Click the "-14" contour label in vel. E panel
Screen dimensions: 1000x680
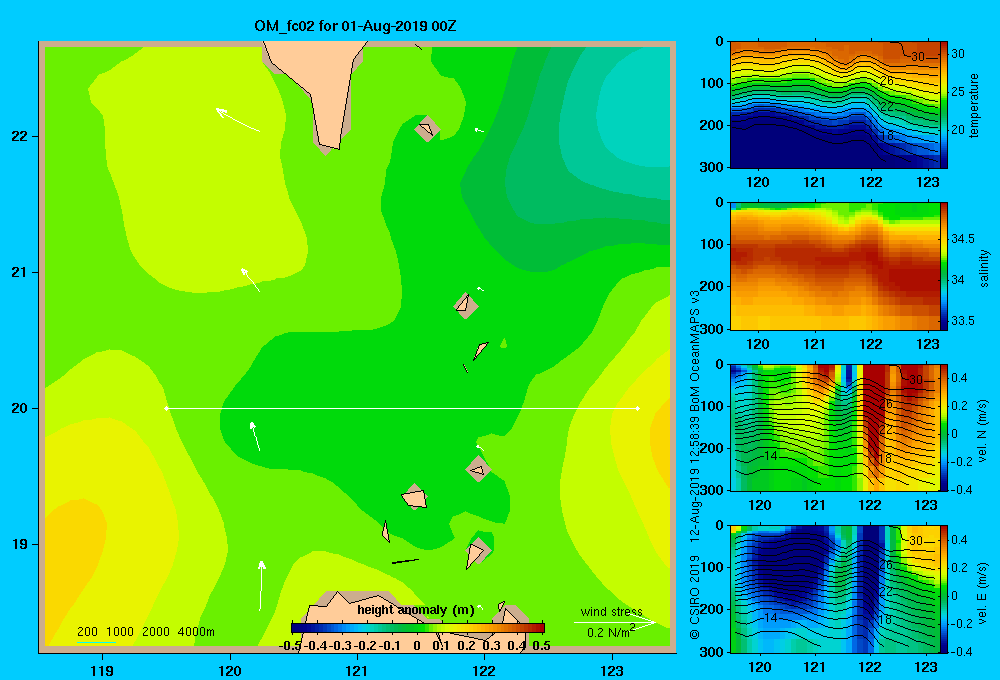[768, 617]
